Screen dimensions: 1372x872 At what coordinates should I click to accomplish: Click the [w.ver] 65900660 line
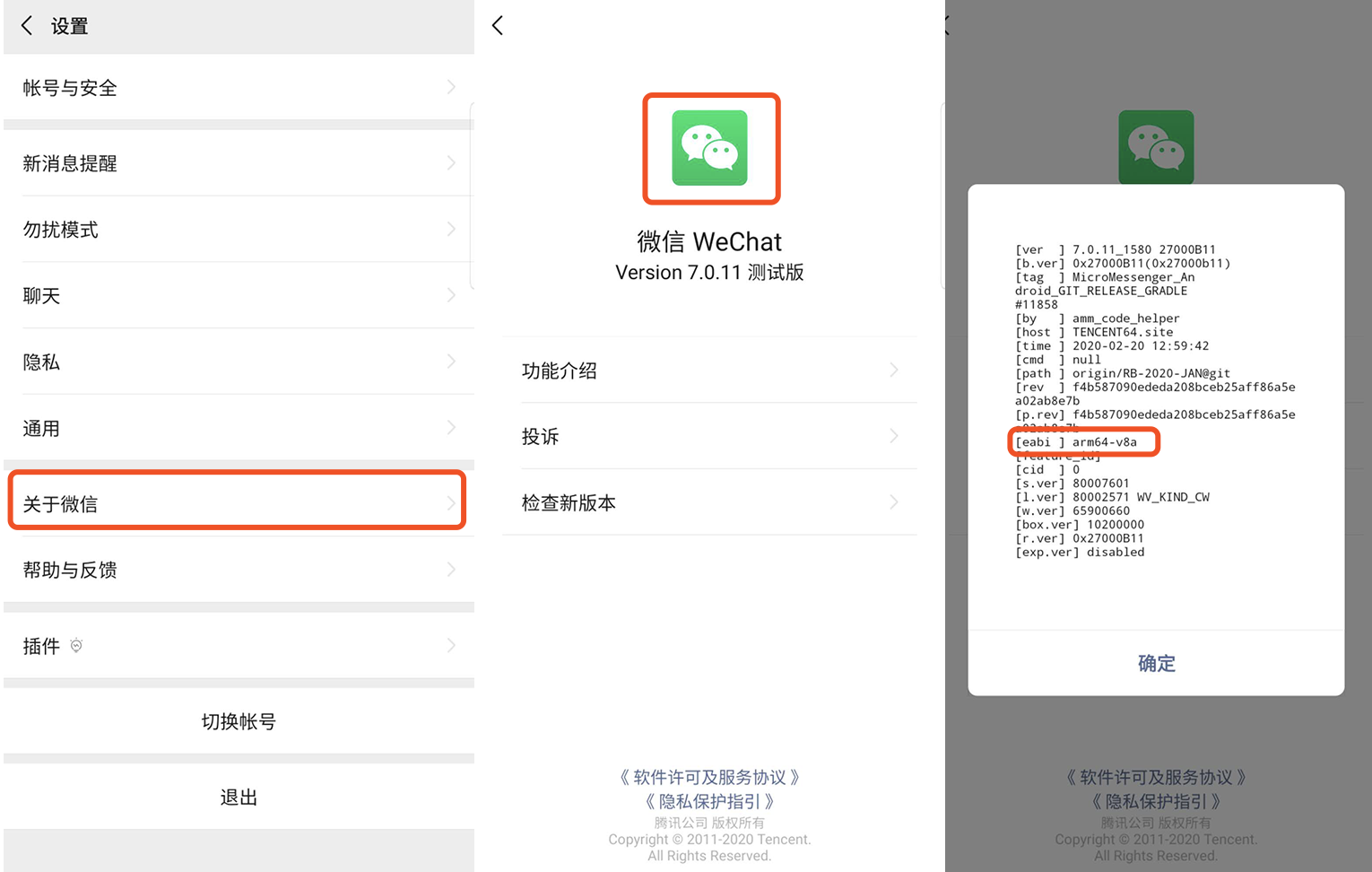point(1072,510)
